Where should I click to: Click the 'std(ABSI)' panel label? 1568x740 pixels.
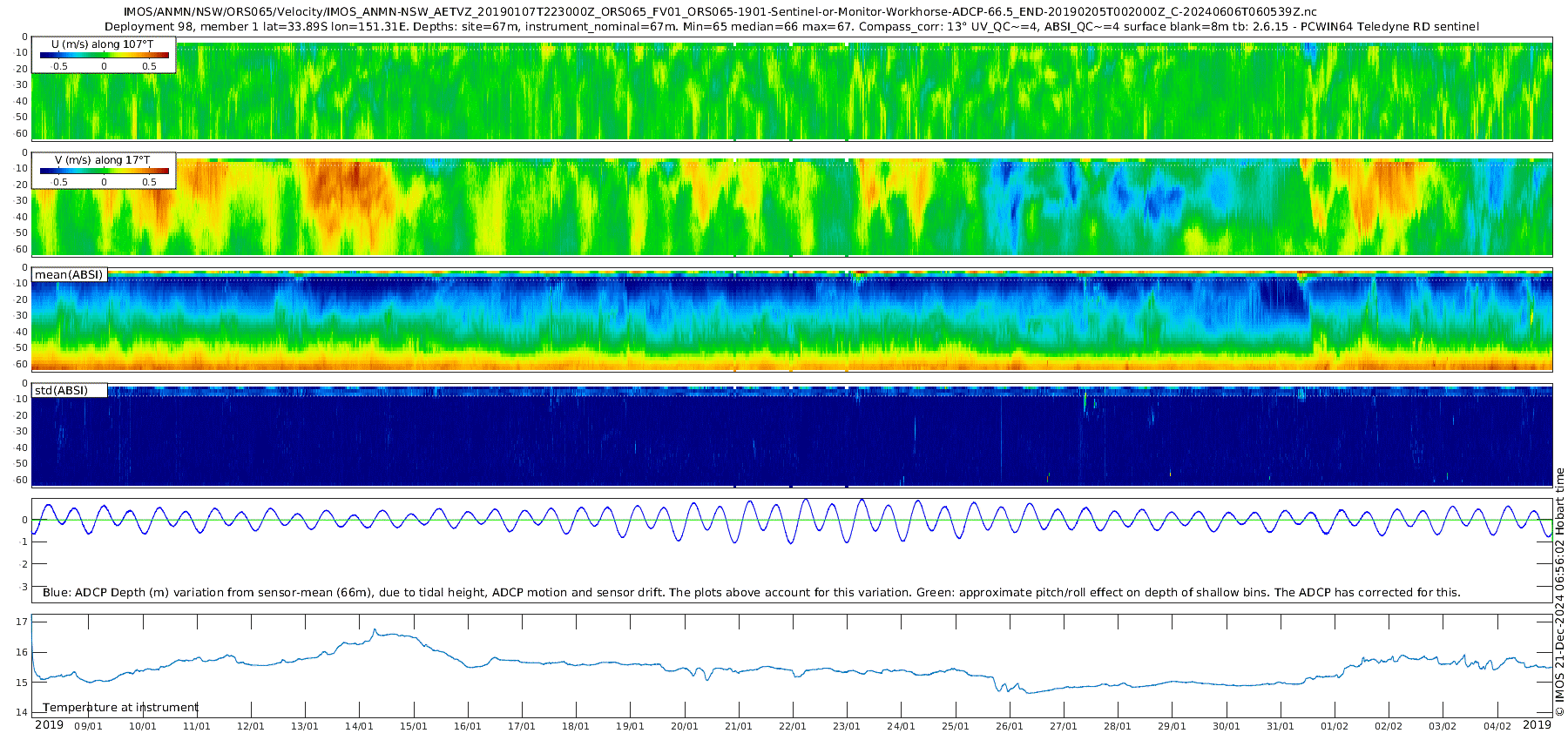(61, 390)
